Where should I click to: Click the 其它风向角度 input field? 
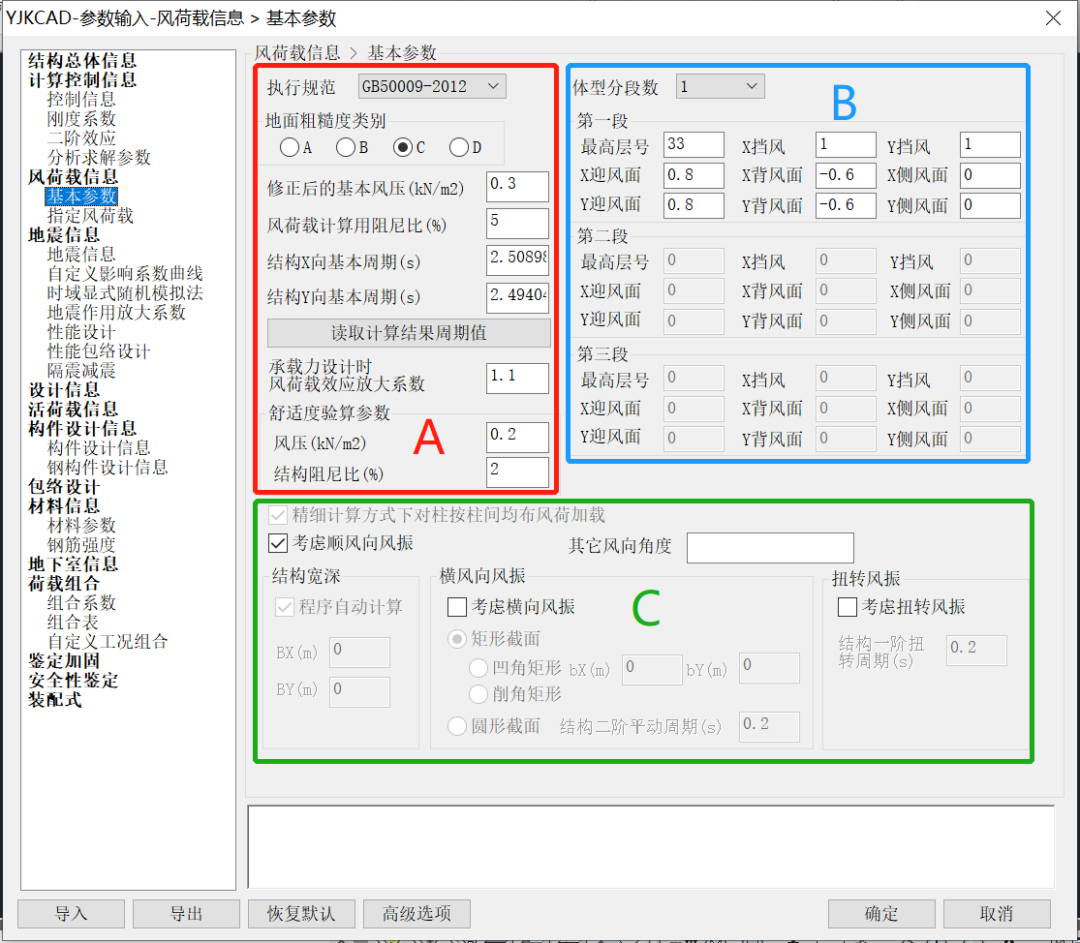coord(770,548)
